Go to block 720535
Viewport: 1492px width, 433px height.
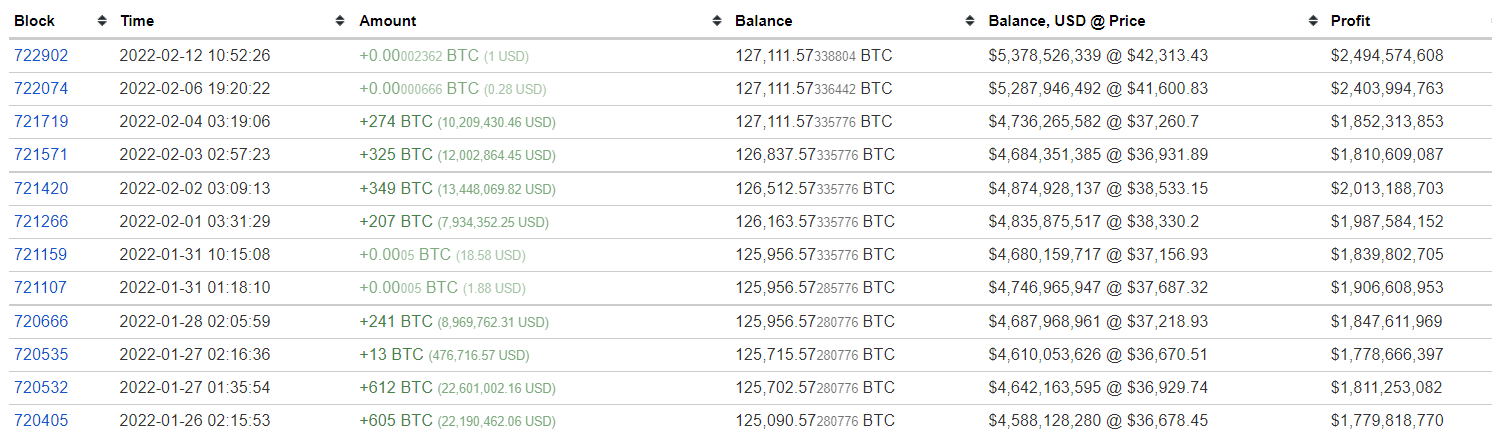(41, 355)
